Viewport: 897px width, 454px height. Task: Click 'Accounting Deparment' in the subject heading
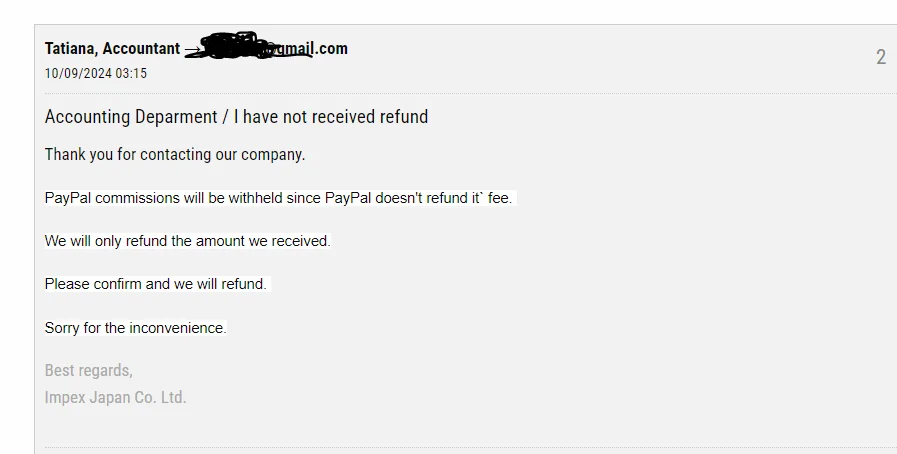point(131,117)
